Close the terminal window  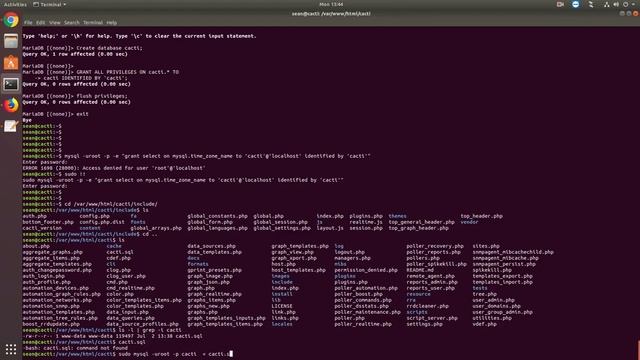(x=636, y=13)
